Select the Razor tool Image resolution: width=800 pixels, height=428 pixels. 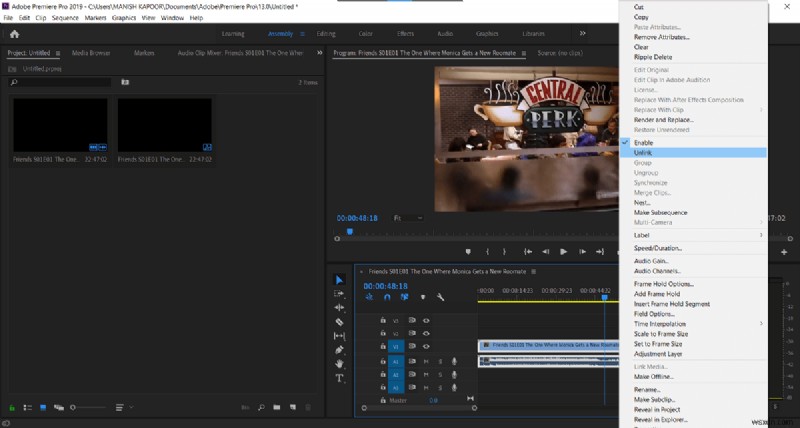tap(339, 322)
